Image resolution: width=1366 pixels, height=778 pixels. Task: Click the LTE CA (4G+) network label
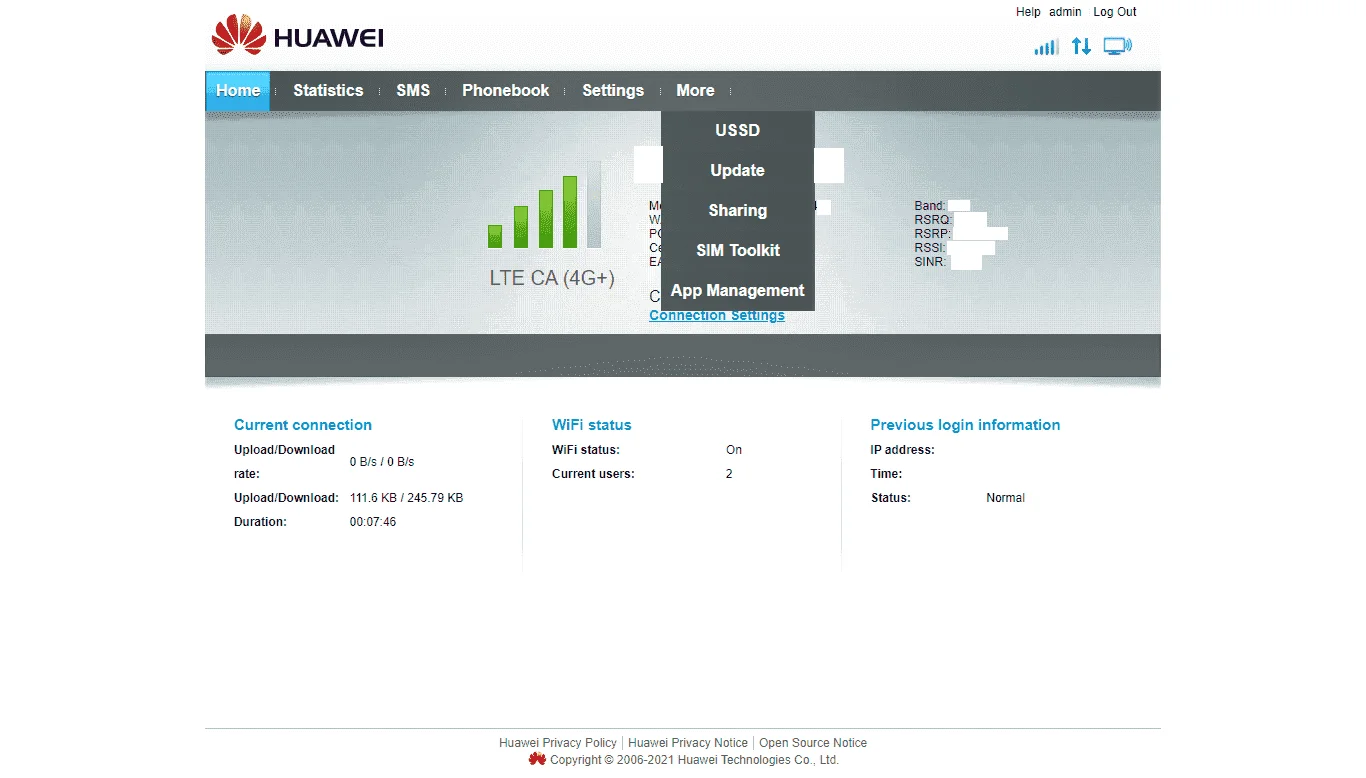click(x=552, y=278)
